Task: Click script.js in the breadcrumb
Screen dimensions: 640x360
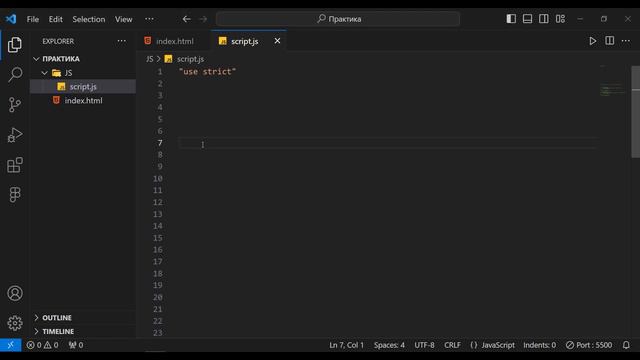Action: click(x=190, y=59)
